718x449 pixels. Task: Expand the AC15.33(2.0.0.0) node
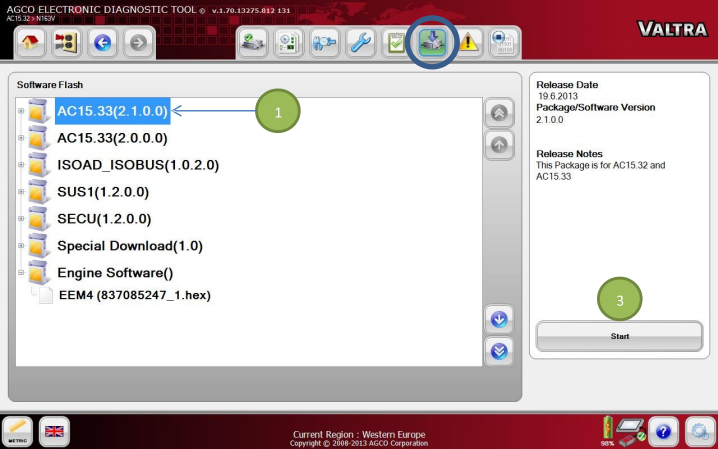point(21,138)
